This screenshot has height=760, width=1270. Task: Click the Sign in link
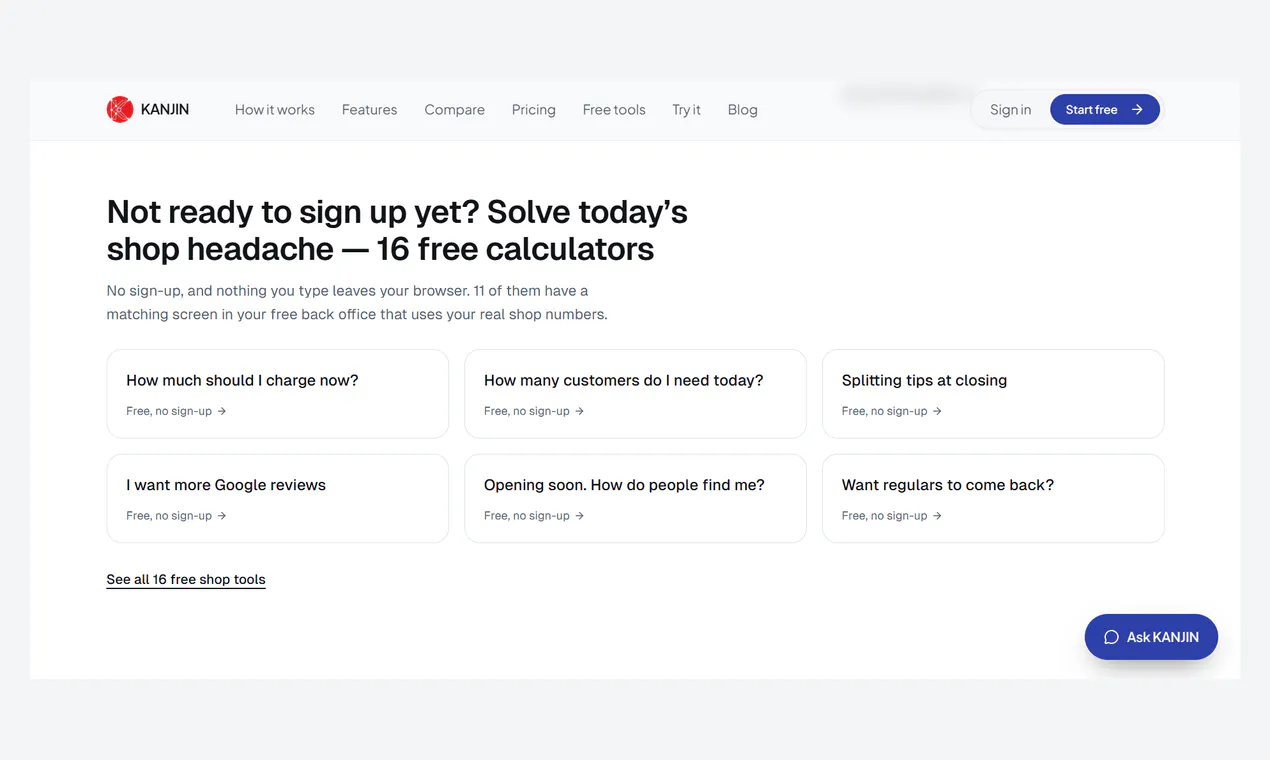coord(1010,110)
